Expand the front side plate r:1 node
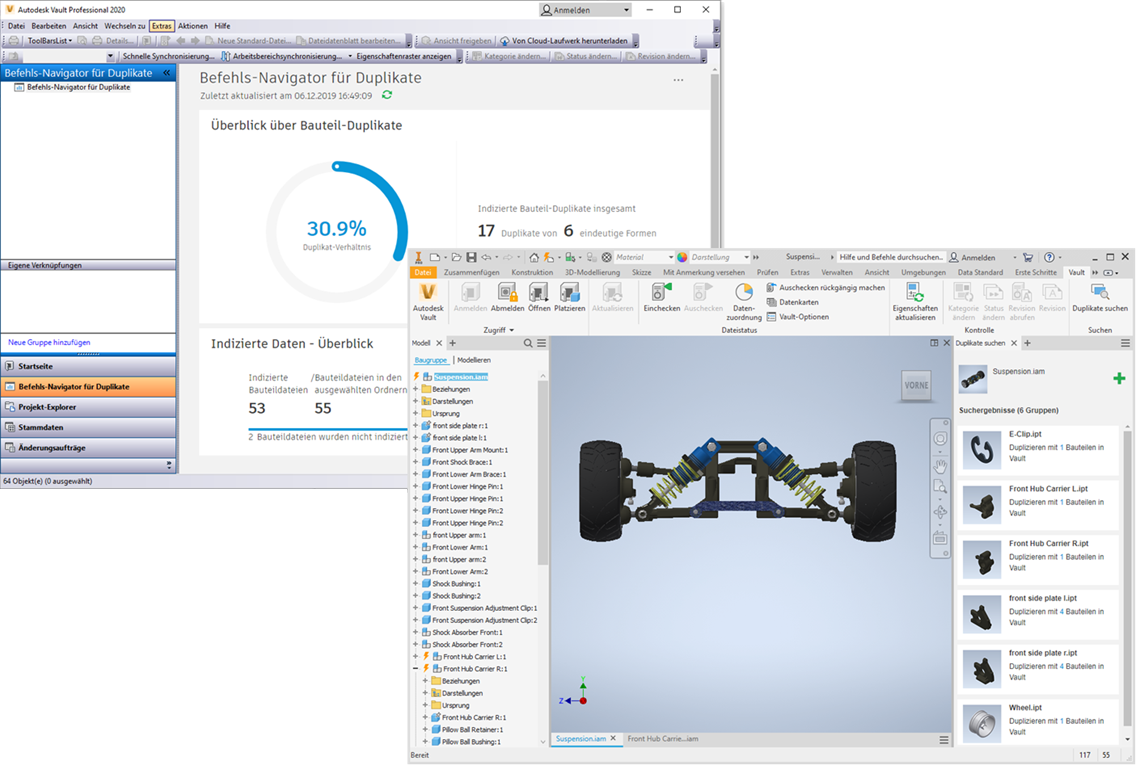 coord(416,426)
